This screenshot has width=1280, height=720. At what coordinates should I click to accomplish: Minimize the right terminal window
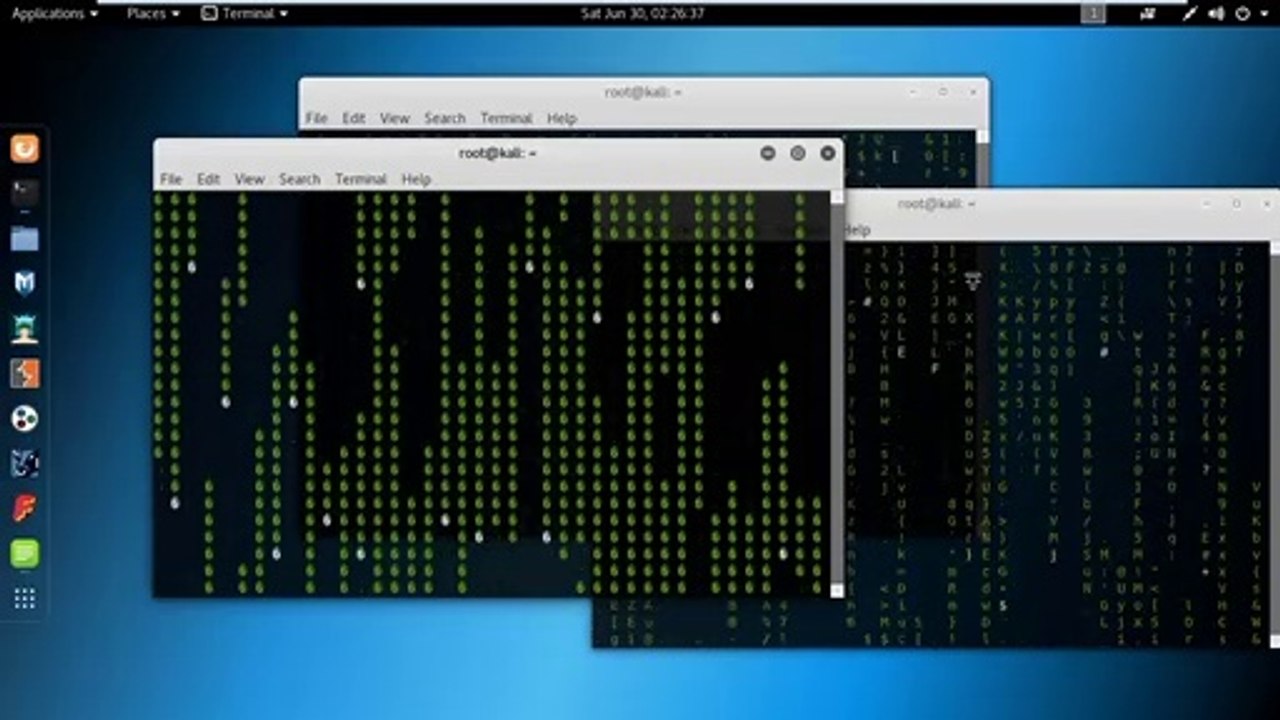pos(1208,203)
